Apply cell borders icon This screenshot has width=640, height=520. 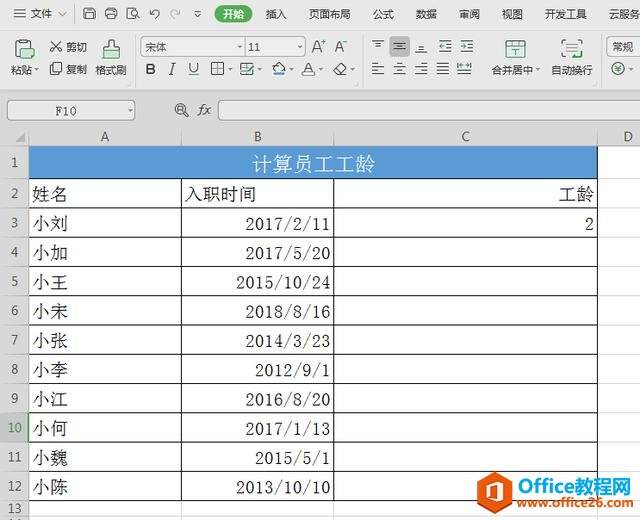click(x=217, y=69)
